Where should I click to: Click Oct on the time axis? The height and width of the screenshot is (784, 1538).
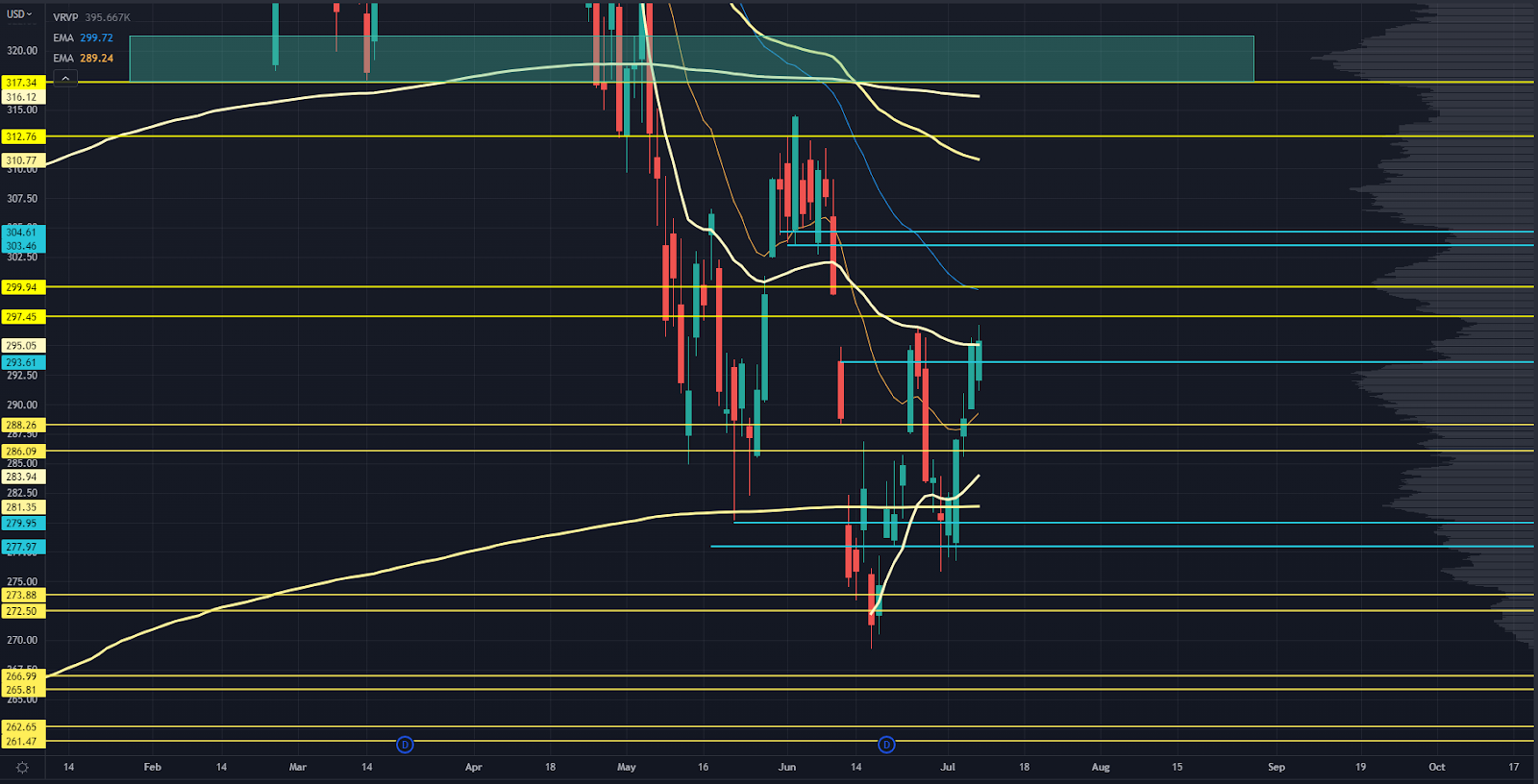pyautogui.click(x=1437, y=767)
